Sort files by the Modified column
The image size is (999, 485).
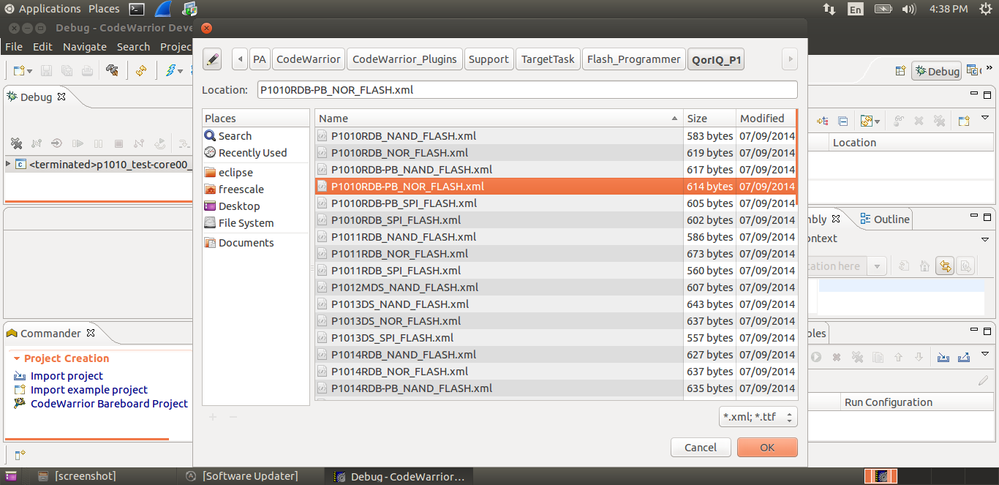pos(765,118)
